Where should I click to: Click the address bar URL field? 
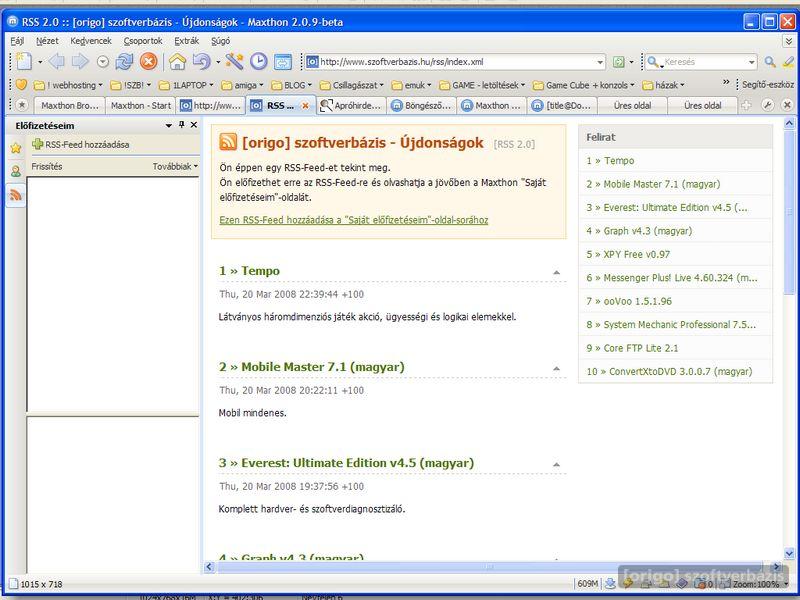457,62
